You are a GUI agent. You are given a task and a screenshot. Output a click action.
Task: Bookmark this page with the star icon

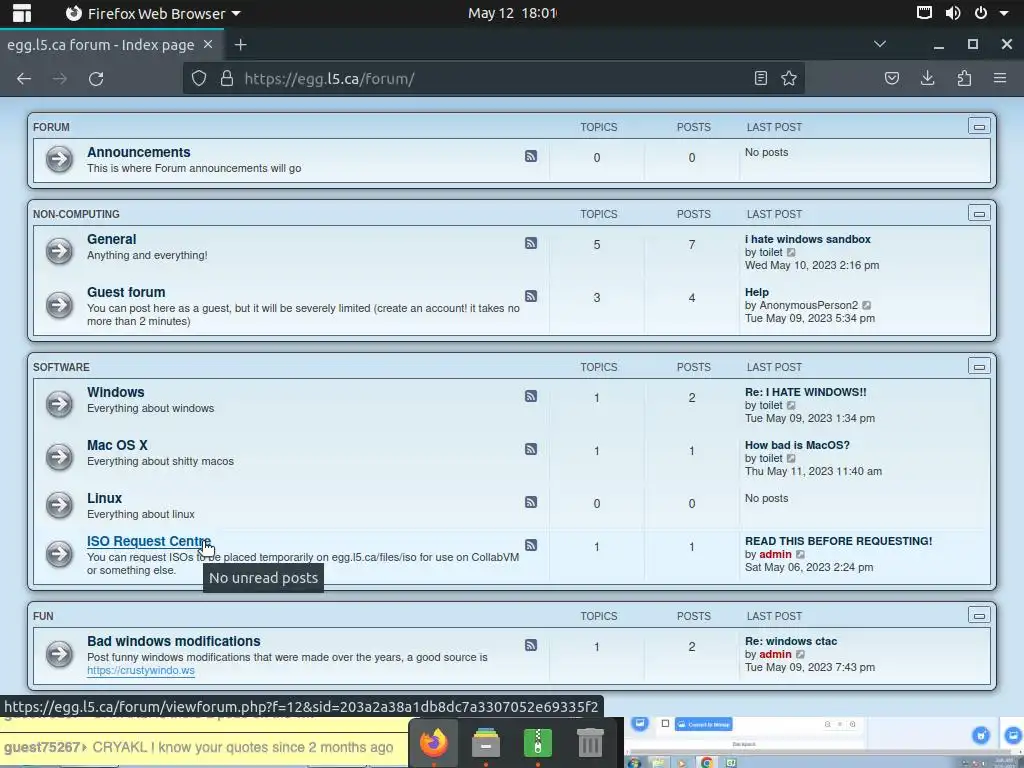(789, 78)
